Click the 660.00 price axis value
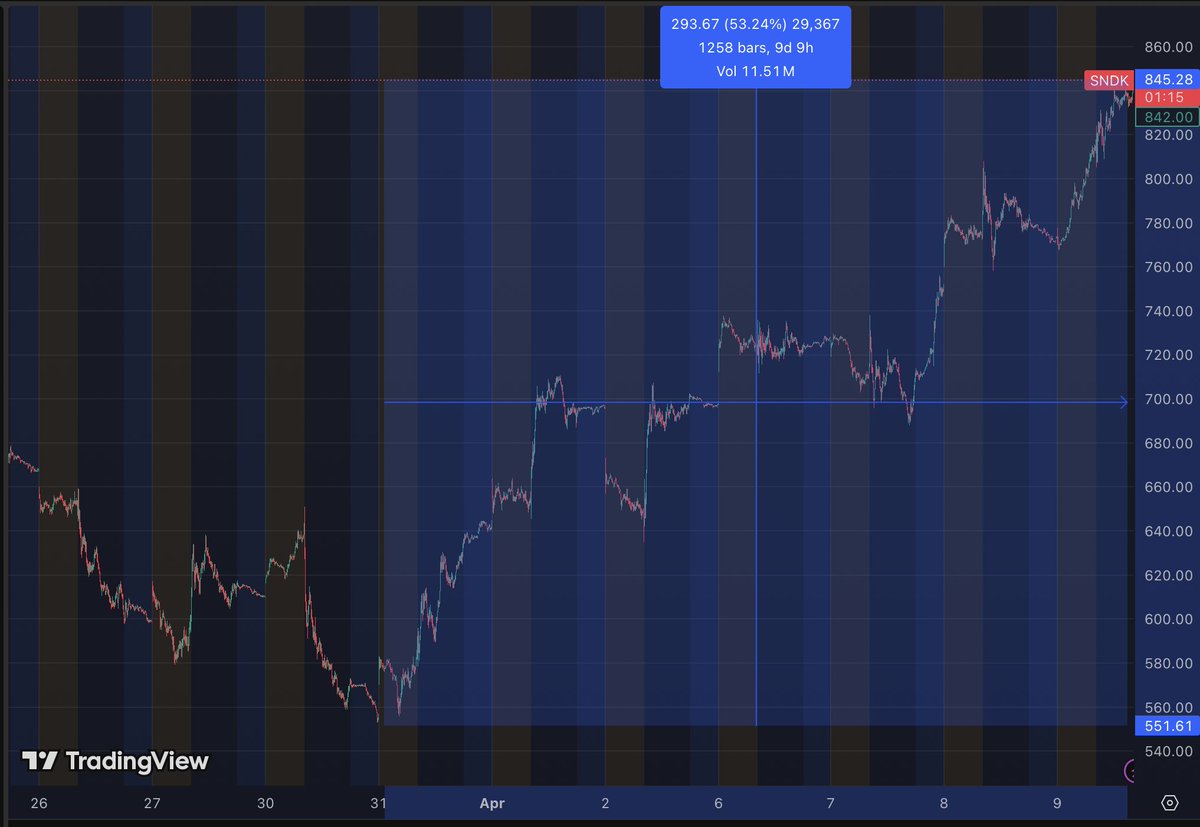 click(x=1167, y=487)
